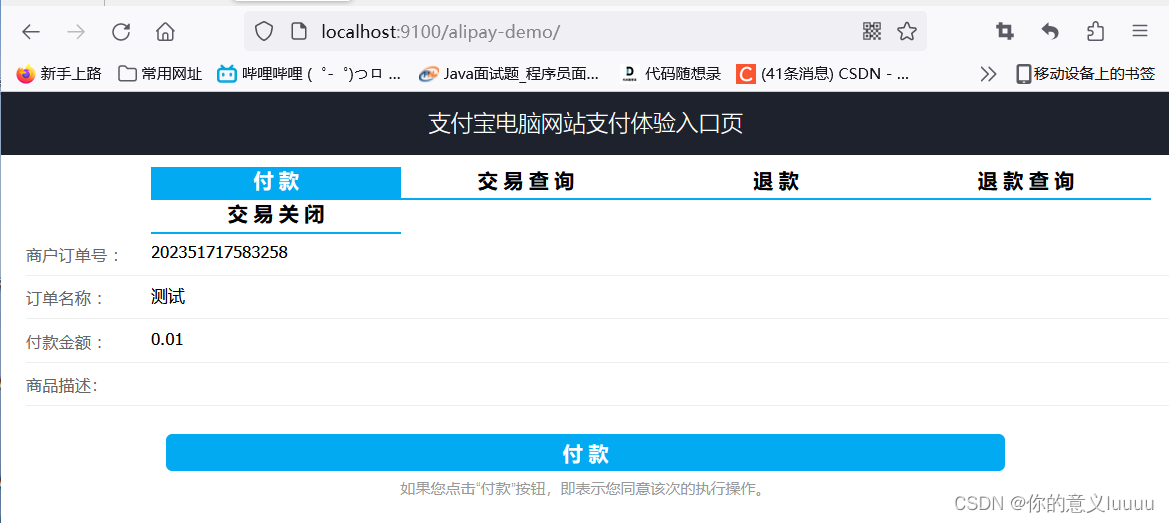Open 移动设备上的书签 folder

(1086, 74)
